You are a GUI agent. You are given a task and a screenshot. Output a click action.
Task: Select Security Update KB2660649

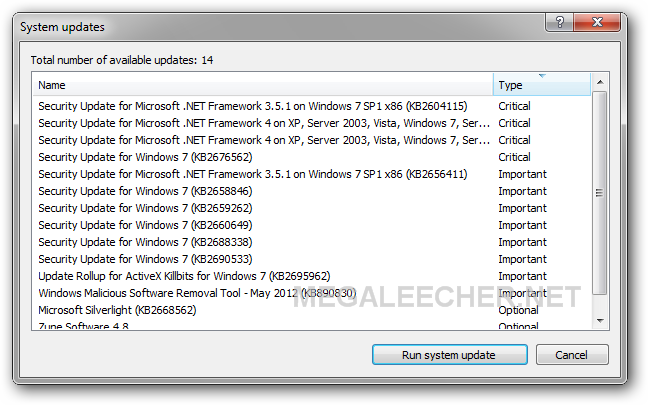(312, 225)
